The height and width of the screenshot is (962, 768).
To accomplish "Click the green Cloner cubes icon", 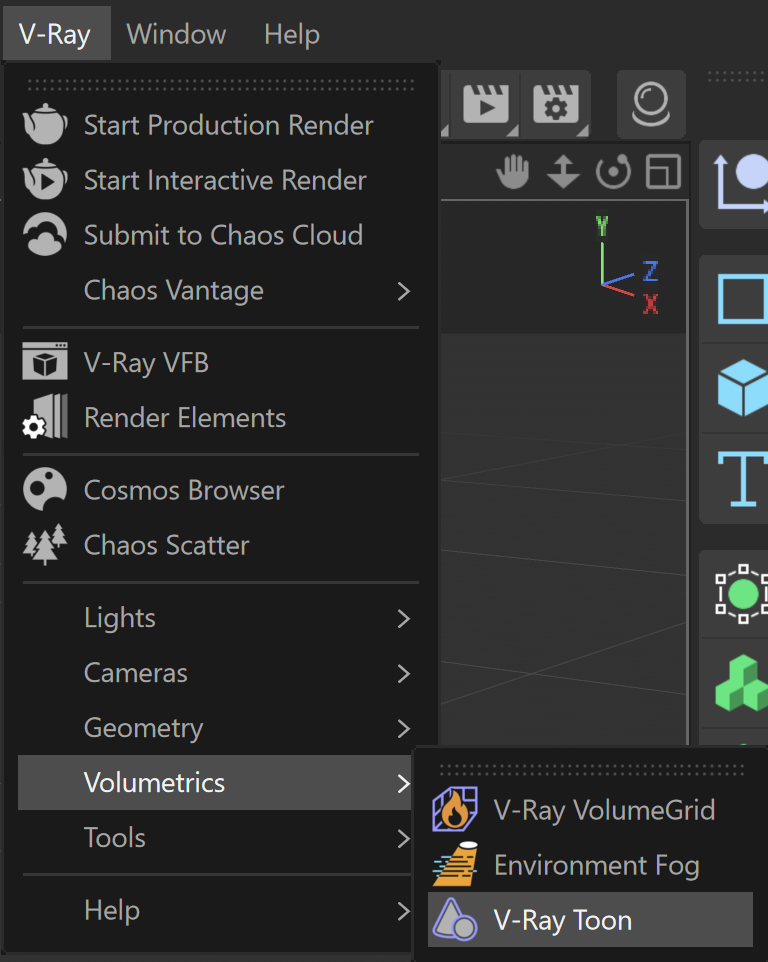I will (741, 683).
